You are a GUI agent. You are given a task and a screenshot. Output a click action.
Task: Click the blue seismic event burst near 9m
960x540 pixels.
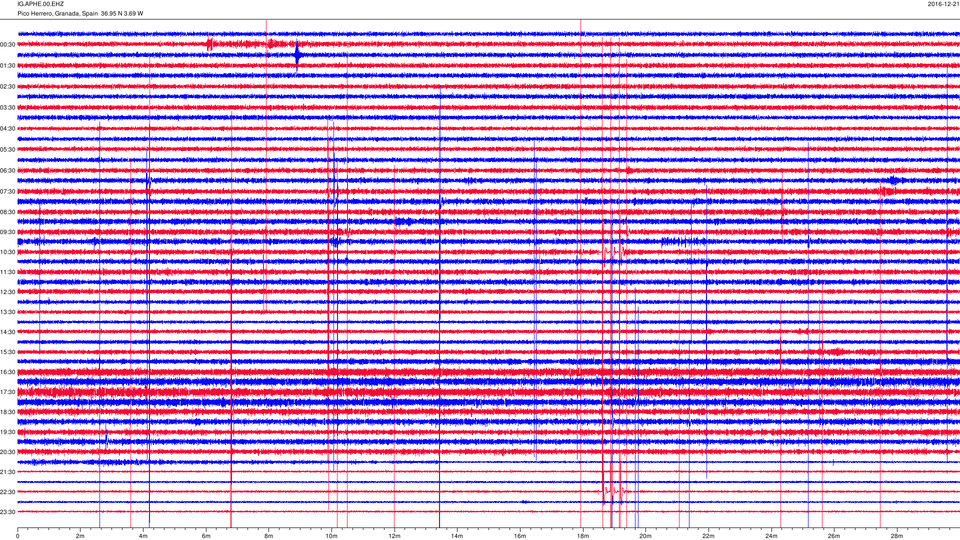click(298, 55)
